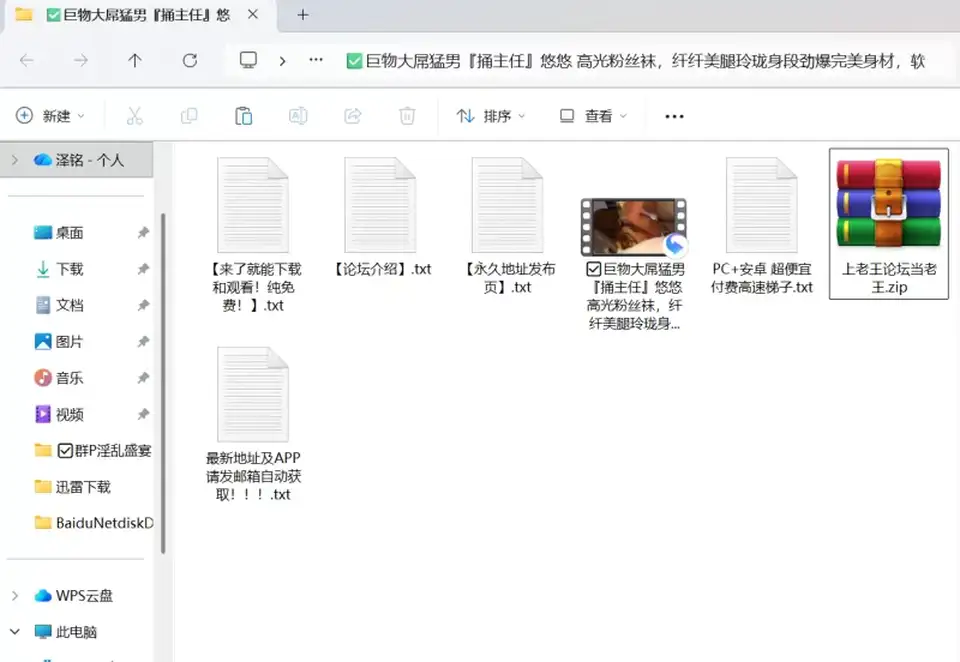The image size is (960, 662).
Task: Refresh the current folder view
Action: [190, 60]
